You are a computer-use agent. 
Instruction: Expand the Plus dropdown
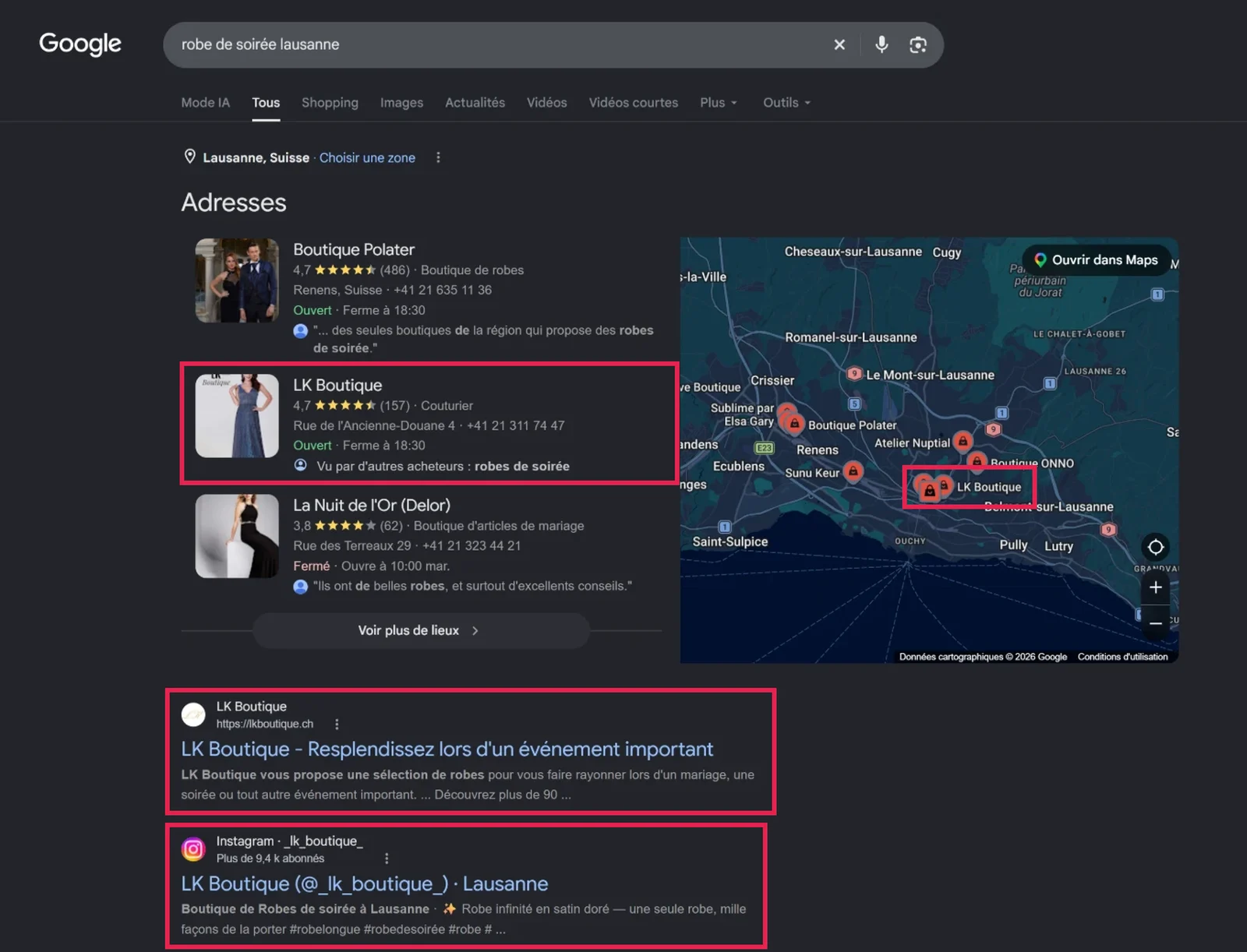[x=719, y=103]
